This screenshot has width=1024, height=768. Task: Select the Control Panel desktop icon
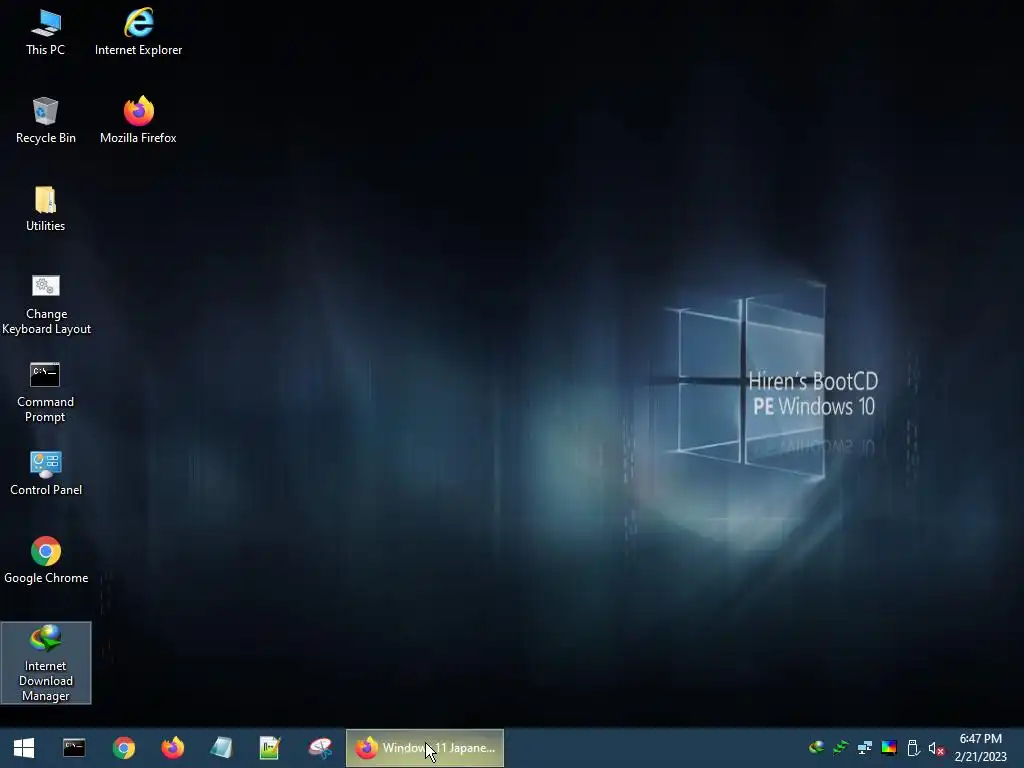point(46,473)
